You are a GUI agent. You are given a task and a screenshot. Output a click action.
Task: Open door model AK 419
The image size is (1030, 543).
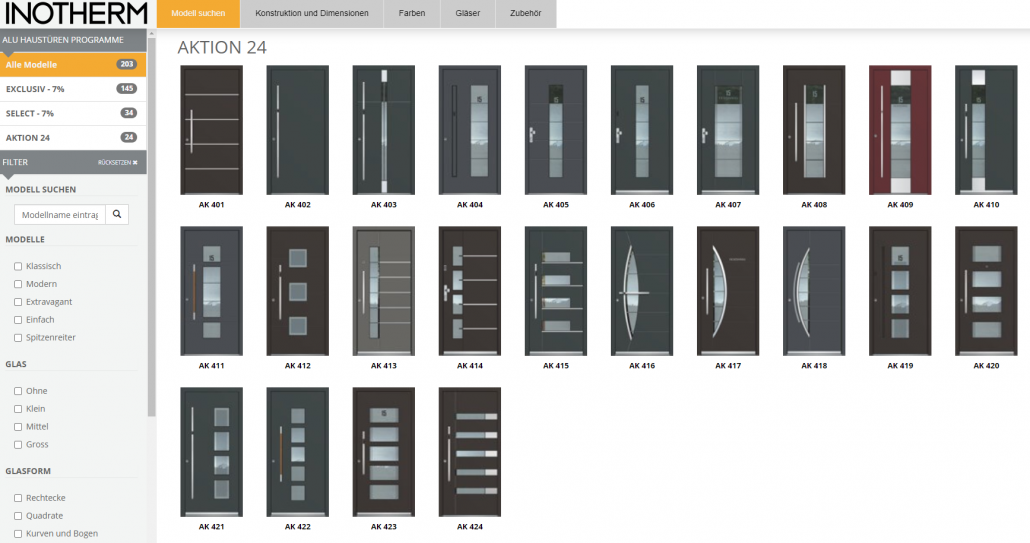[900, 291]
